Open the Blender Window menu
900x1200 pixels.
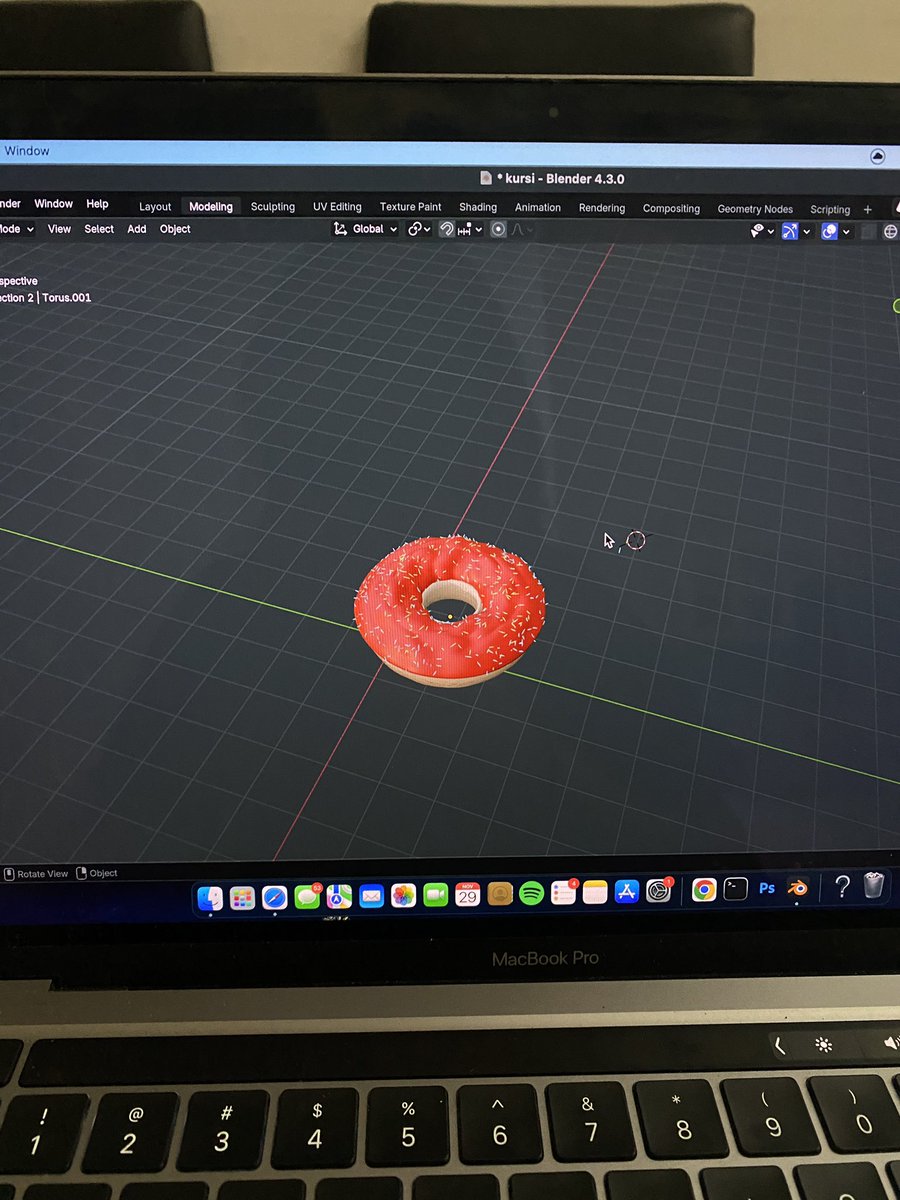point(53,204)
